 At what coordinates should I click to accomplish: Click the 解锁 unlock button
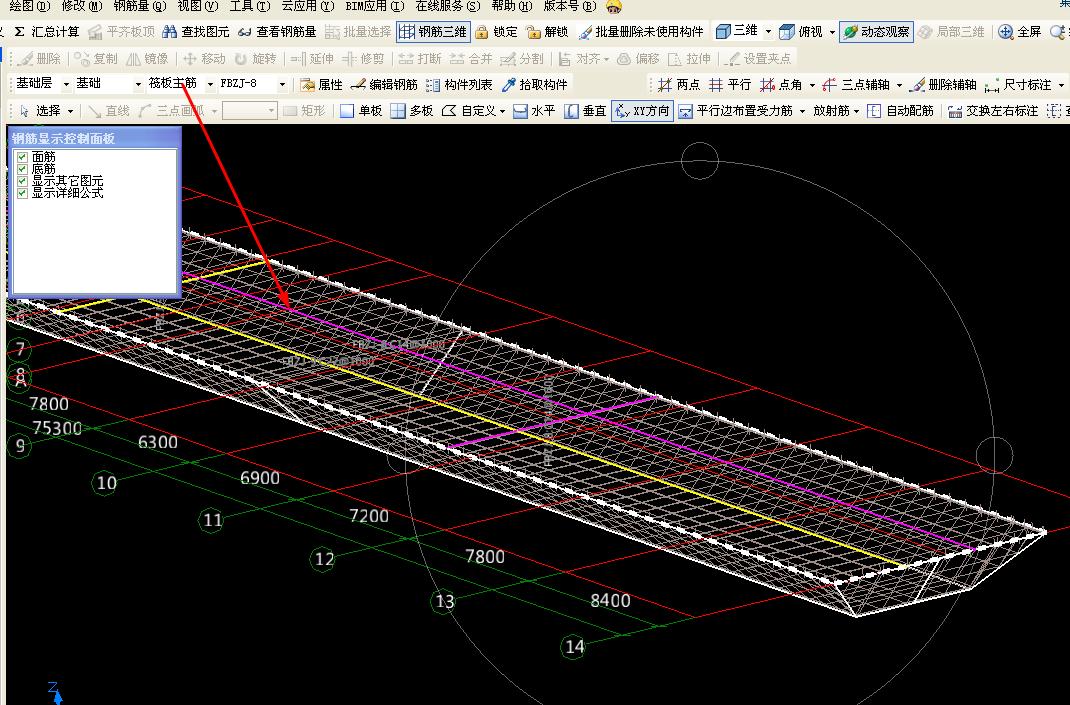pos(547,31)
